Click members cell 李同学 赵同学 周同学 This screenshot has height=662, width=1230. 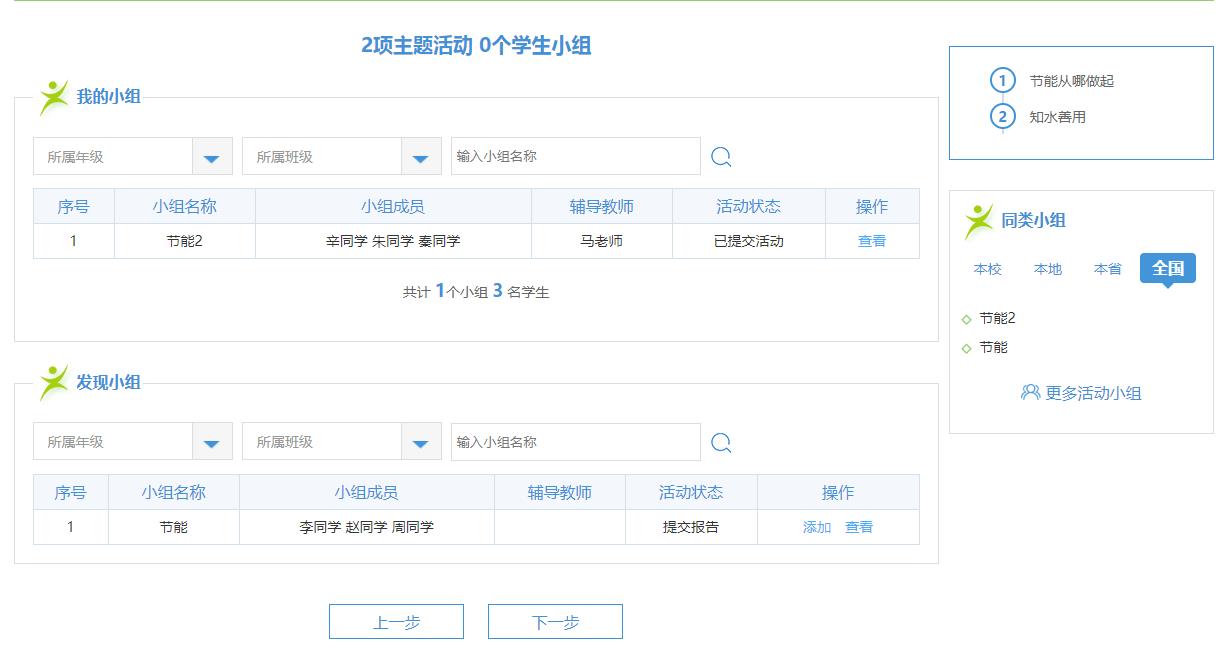coord(367,527)
